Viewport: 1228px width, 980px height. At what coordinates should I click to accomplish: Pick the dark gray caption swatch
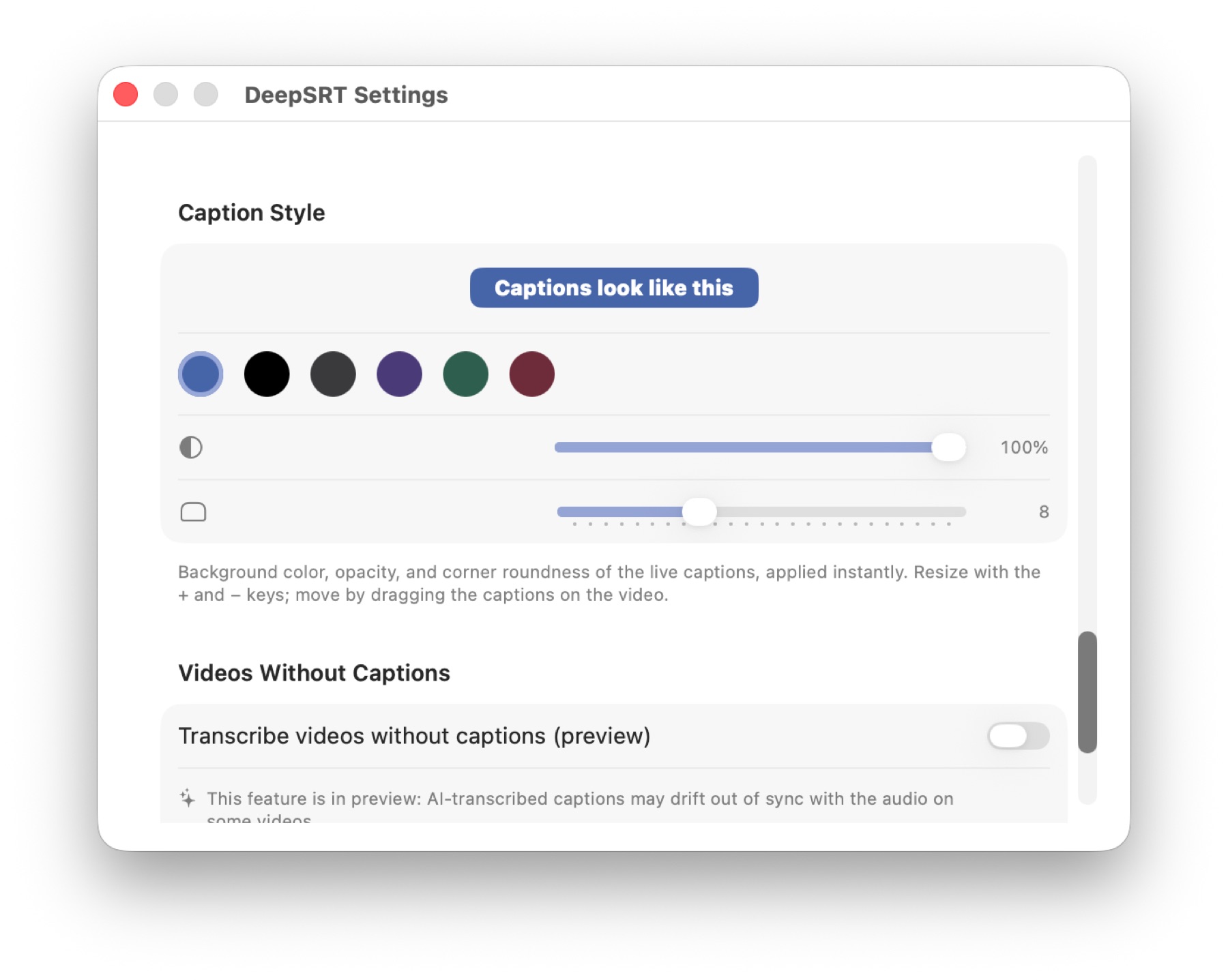click(x=333, y=374)
